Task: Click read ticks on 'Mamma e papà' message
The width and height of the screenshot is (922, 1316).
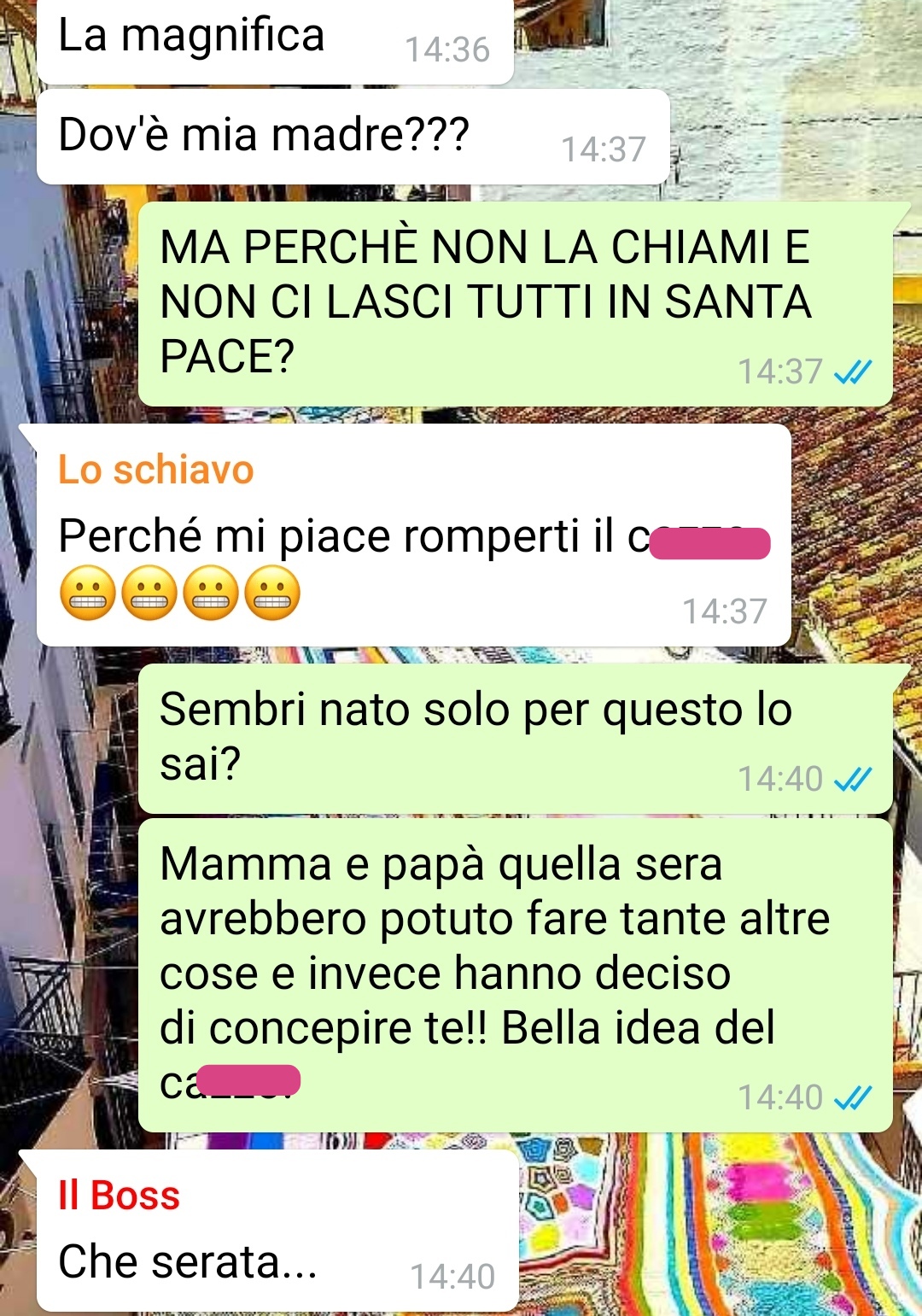Action: tap(853, 1097)
